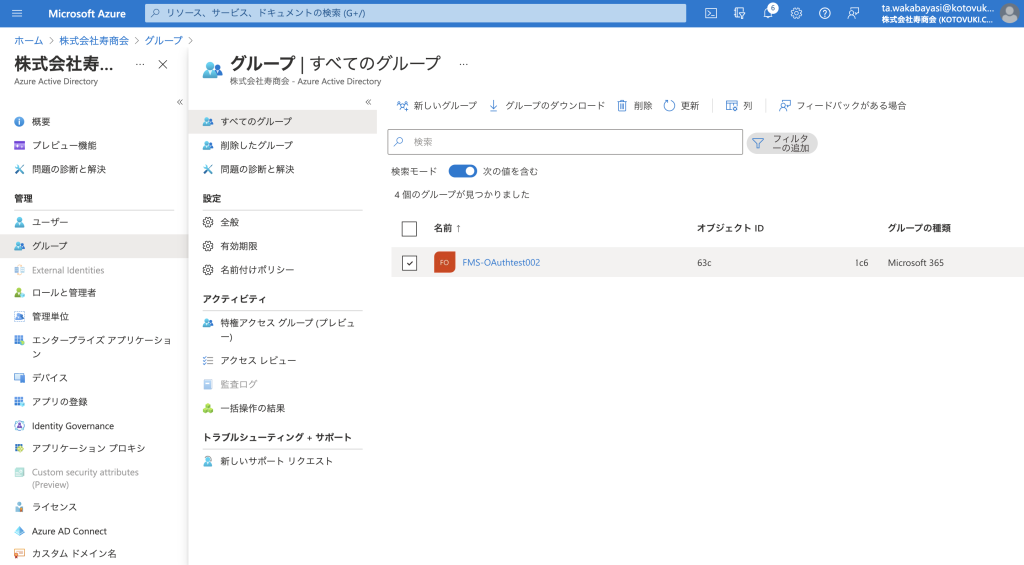Toggle the 検索モード switch
1024x565 pixels.
coord(463,171)
